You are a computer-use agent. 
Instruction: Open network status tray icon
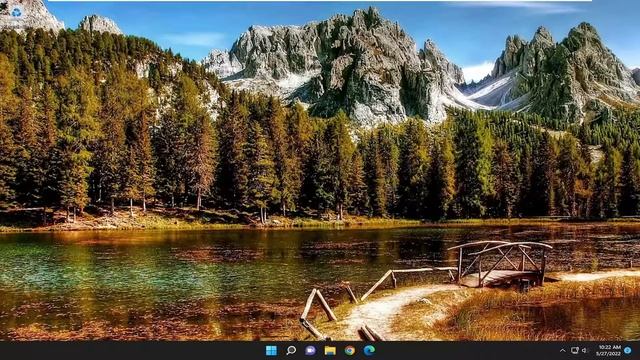[575, 350]
